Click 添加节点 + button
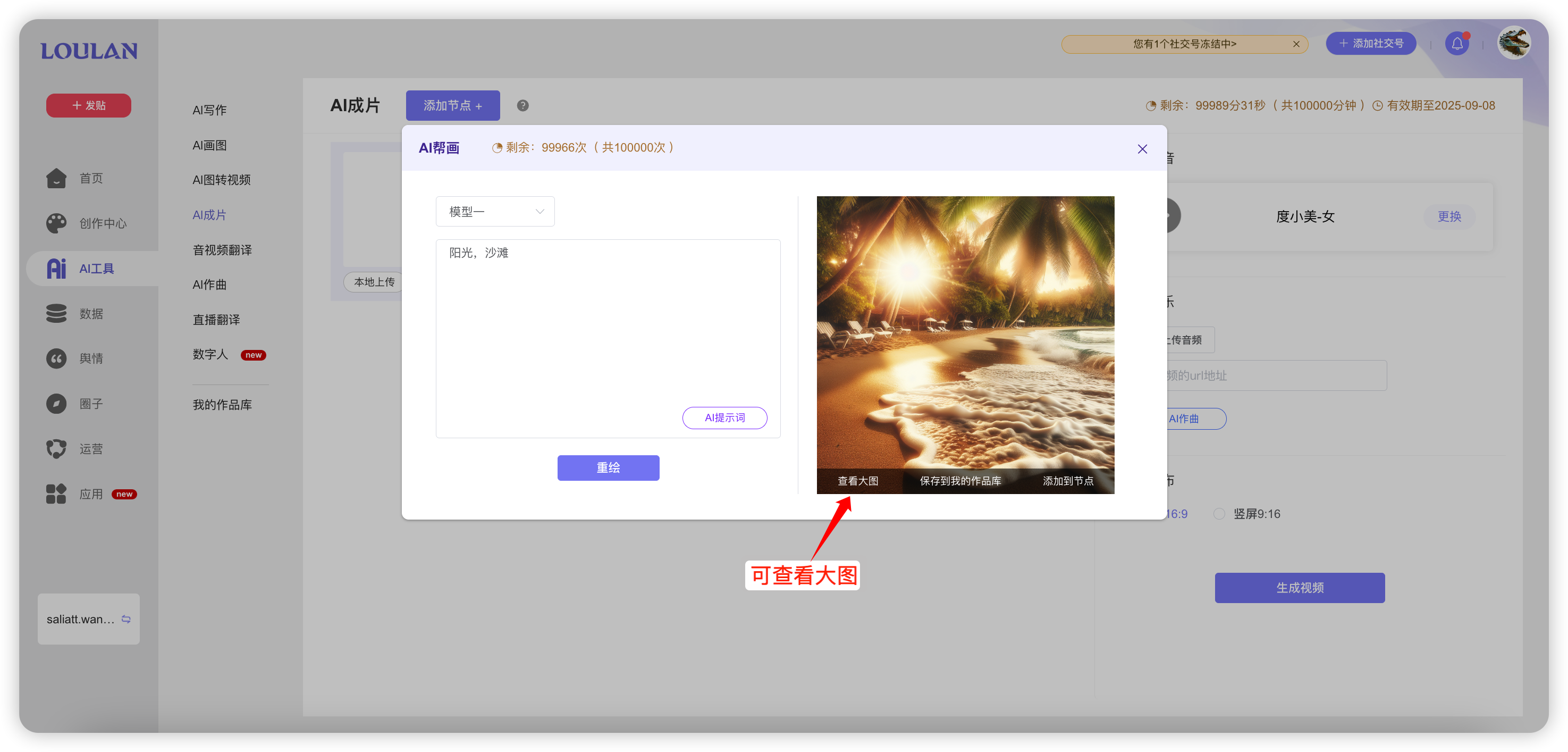The height and width of the screenshot is (752, 1568). 453,105
